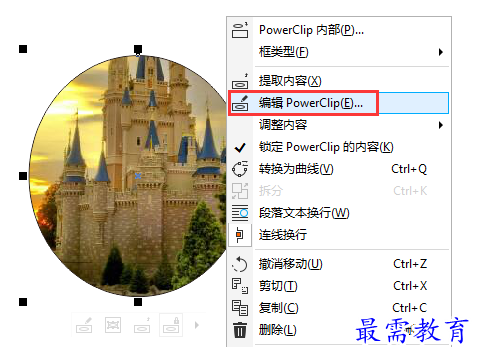
Task: Open 调整内容 menu entry
Action: pyautogui.click(x=338, y=125)
